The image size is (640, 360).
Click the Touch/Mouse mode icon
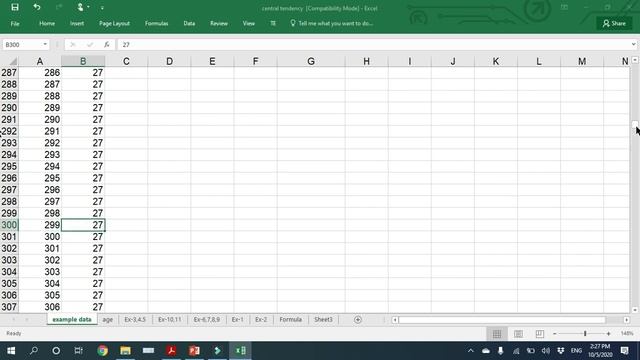[x=80, y=7]
